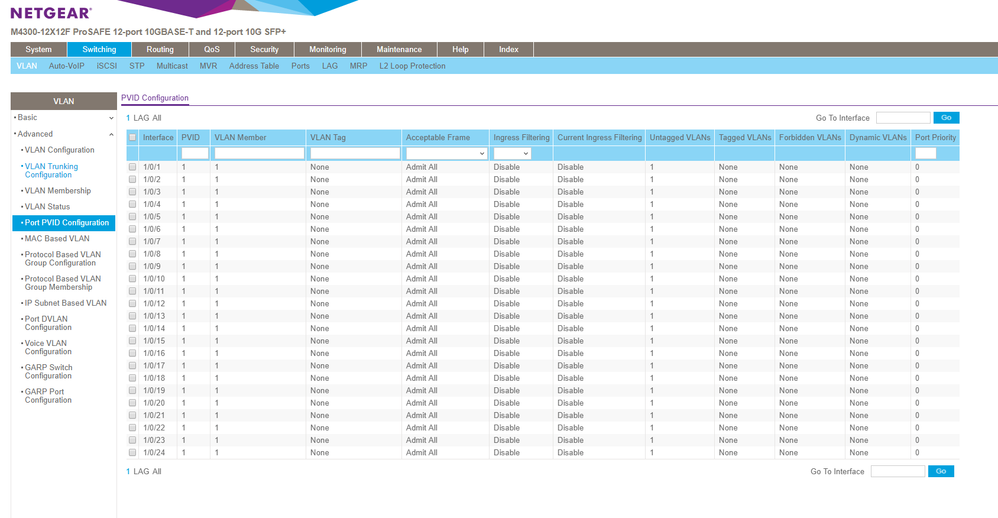The image size is (998, 518).
Task: Open the Help tab
Action: pyautogui.click(x=460, y=50)
